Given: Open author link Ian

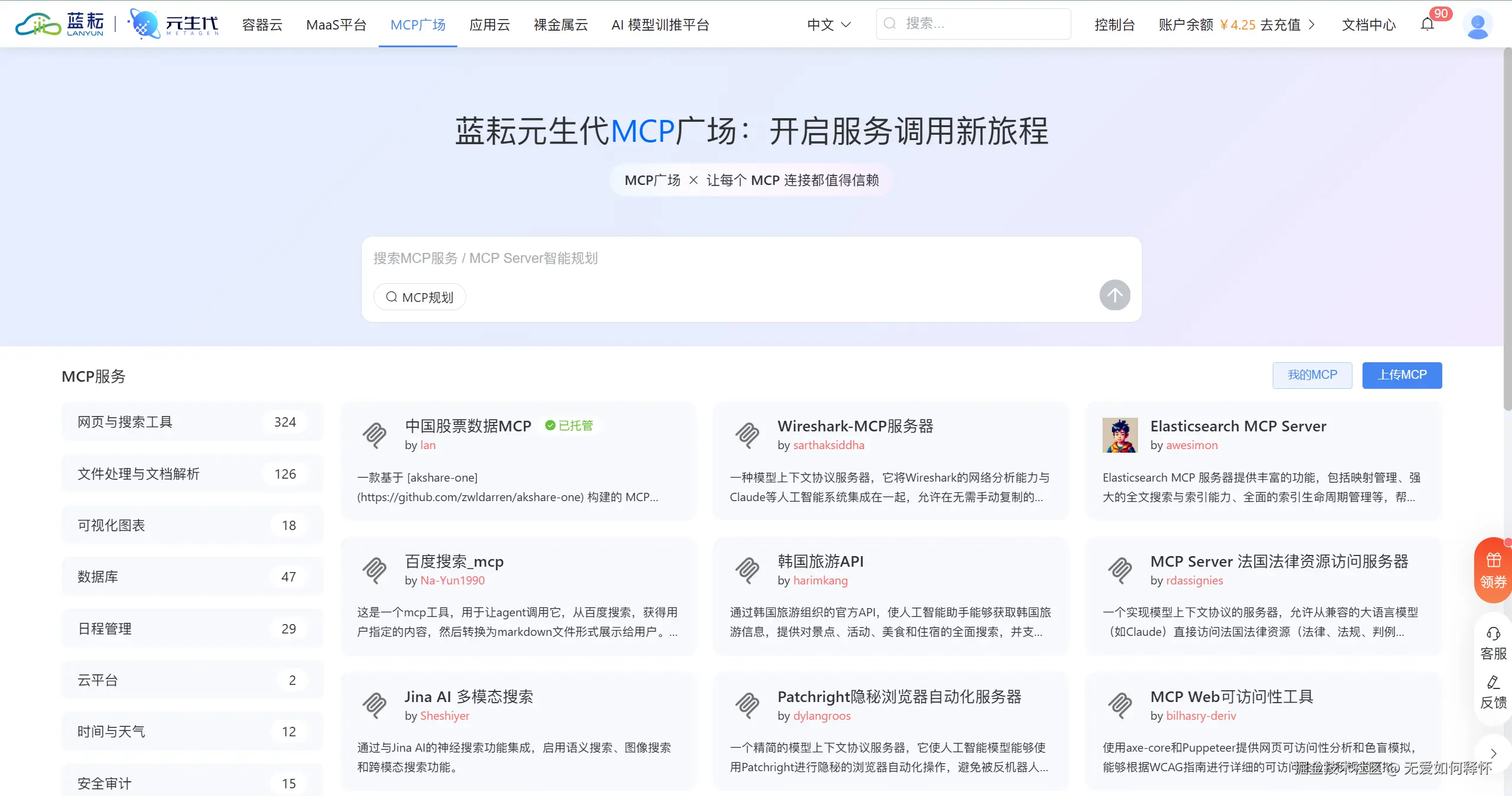Looking at the screenshot, I should 428,445.
